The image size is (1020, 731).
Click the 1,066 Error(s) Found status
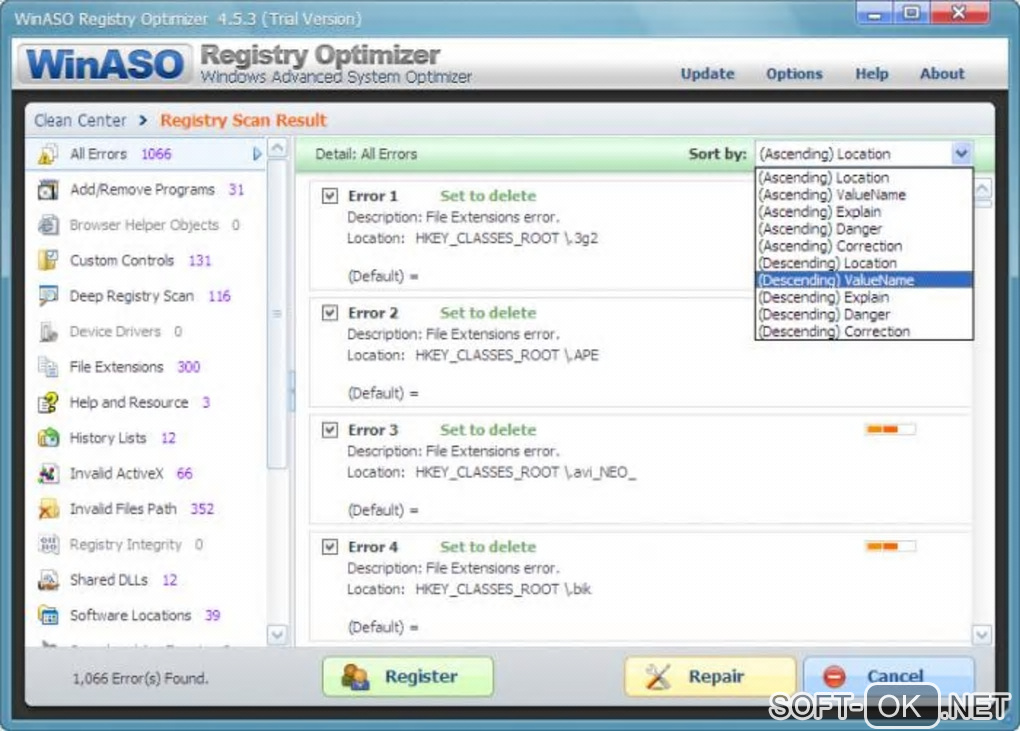click(140, 679)
